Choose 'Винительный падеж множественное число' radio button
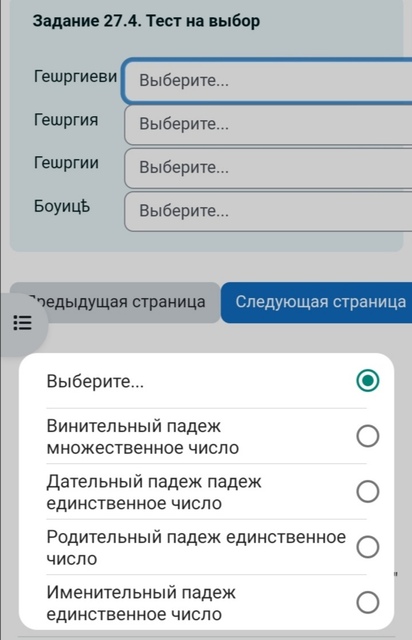412x640 pixels. tap(367, 436)
